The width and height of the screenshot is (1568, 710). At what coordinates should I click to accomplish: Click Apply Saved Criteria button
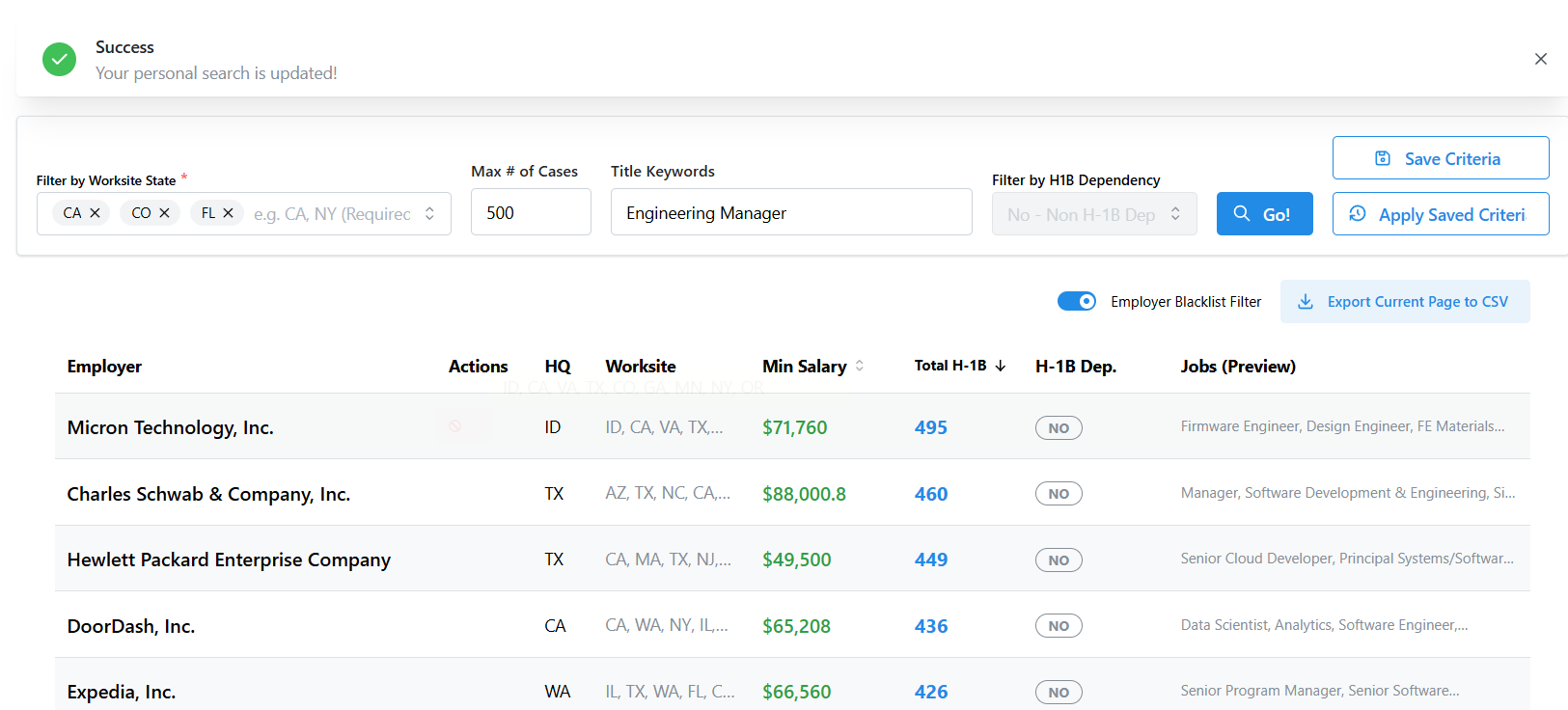(1441, 214)
